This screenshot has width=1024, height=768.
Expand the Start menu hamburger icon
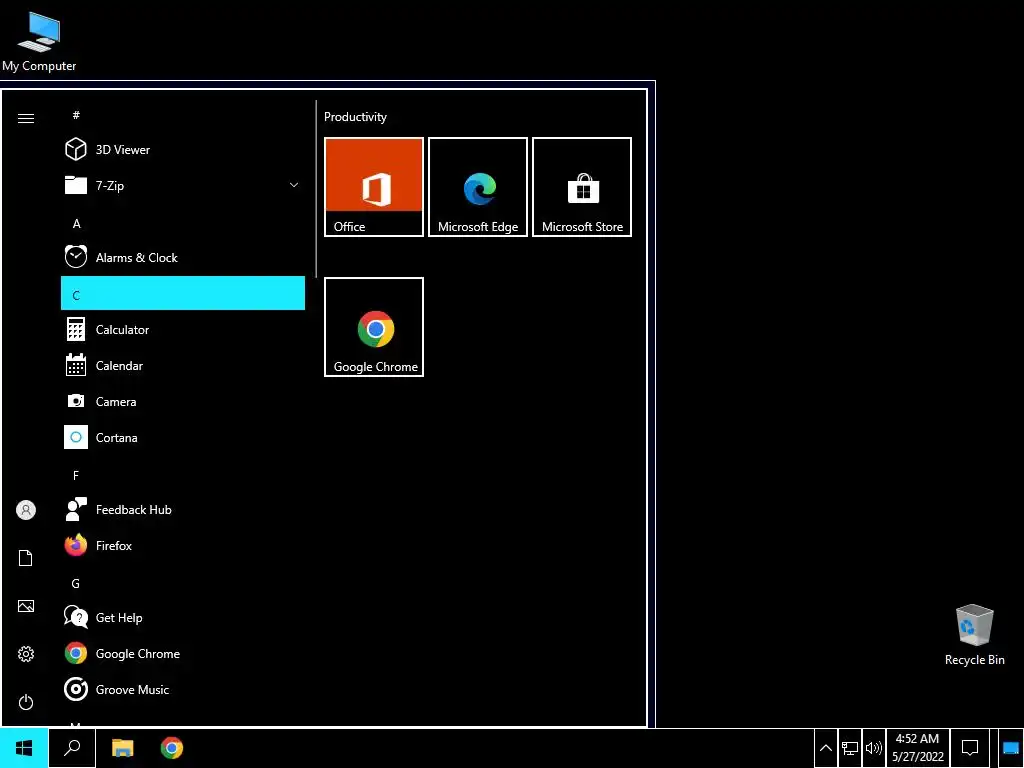[26, 118]
